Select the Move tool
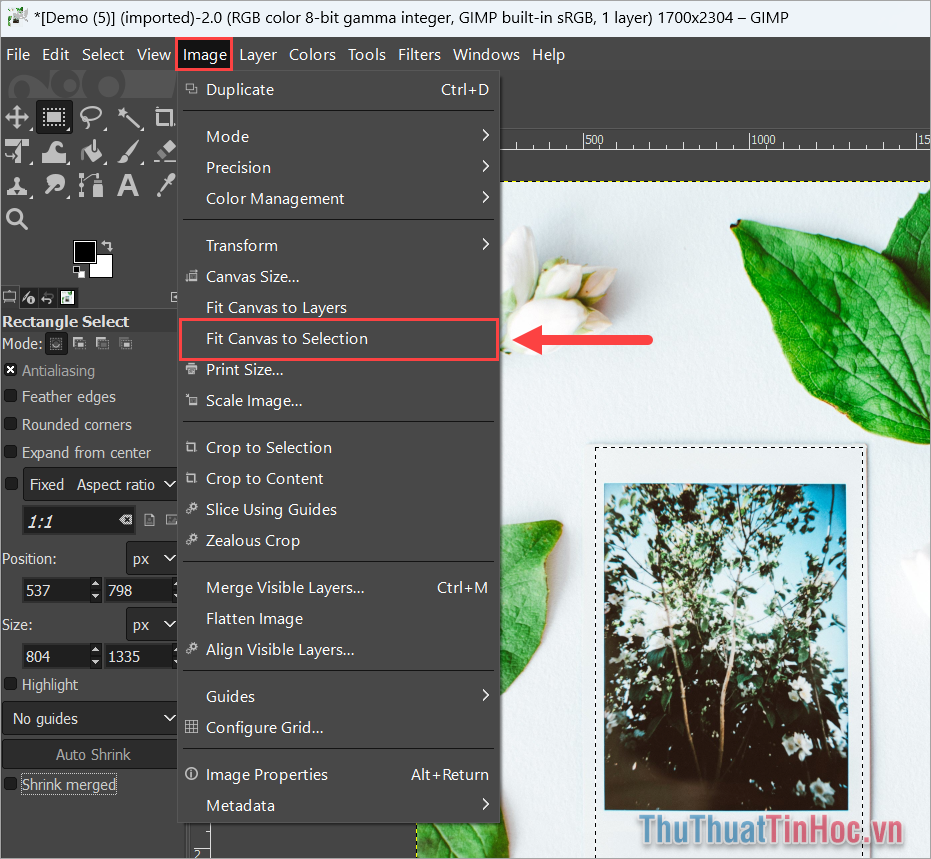Image resolution: width=931 pixels, height=859 pixels. click(17, 118)
